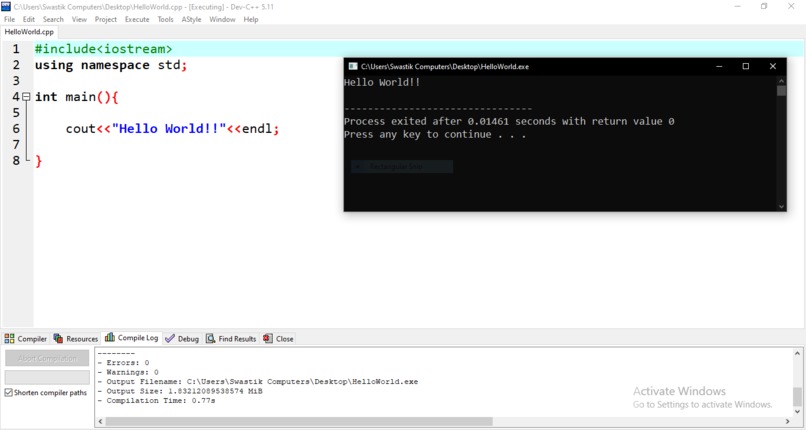806x430 pixels.
Task: Open the Execute menu
Action: click(137, 20)
